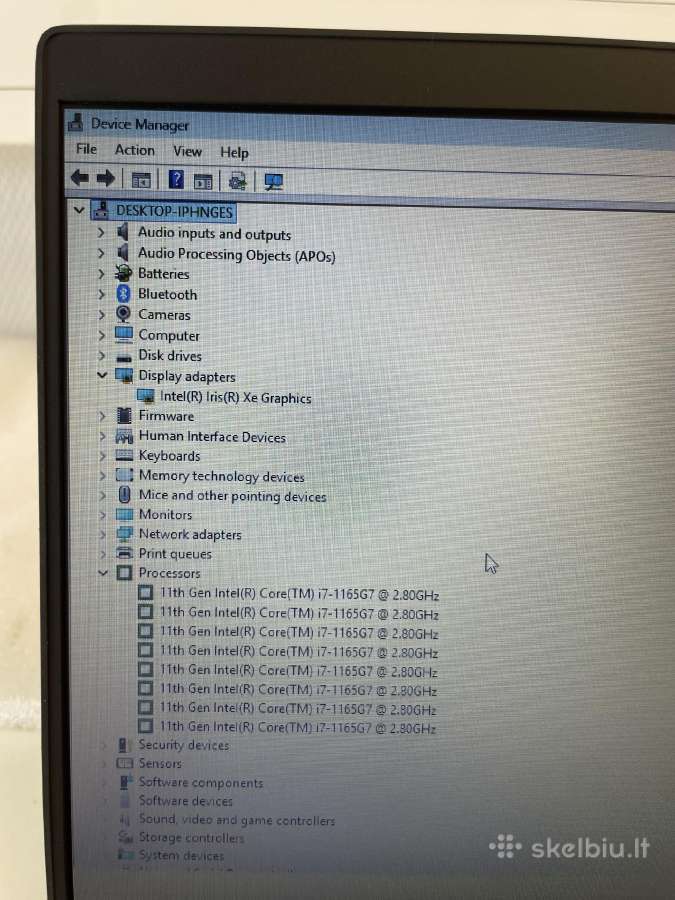This screenshot has height=900, width=675.
Task: Select Memory technology devices label
Action: [x=222, y=476]
